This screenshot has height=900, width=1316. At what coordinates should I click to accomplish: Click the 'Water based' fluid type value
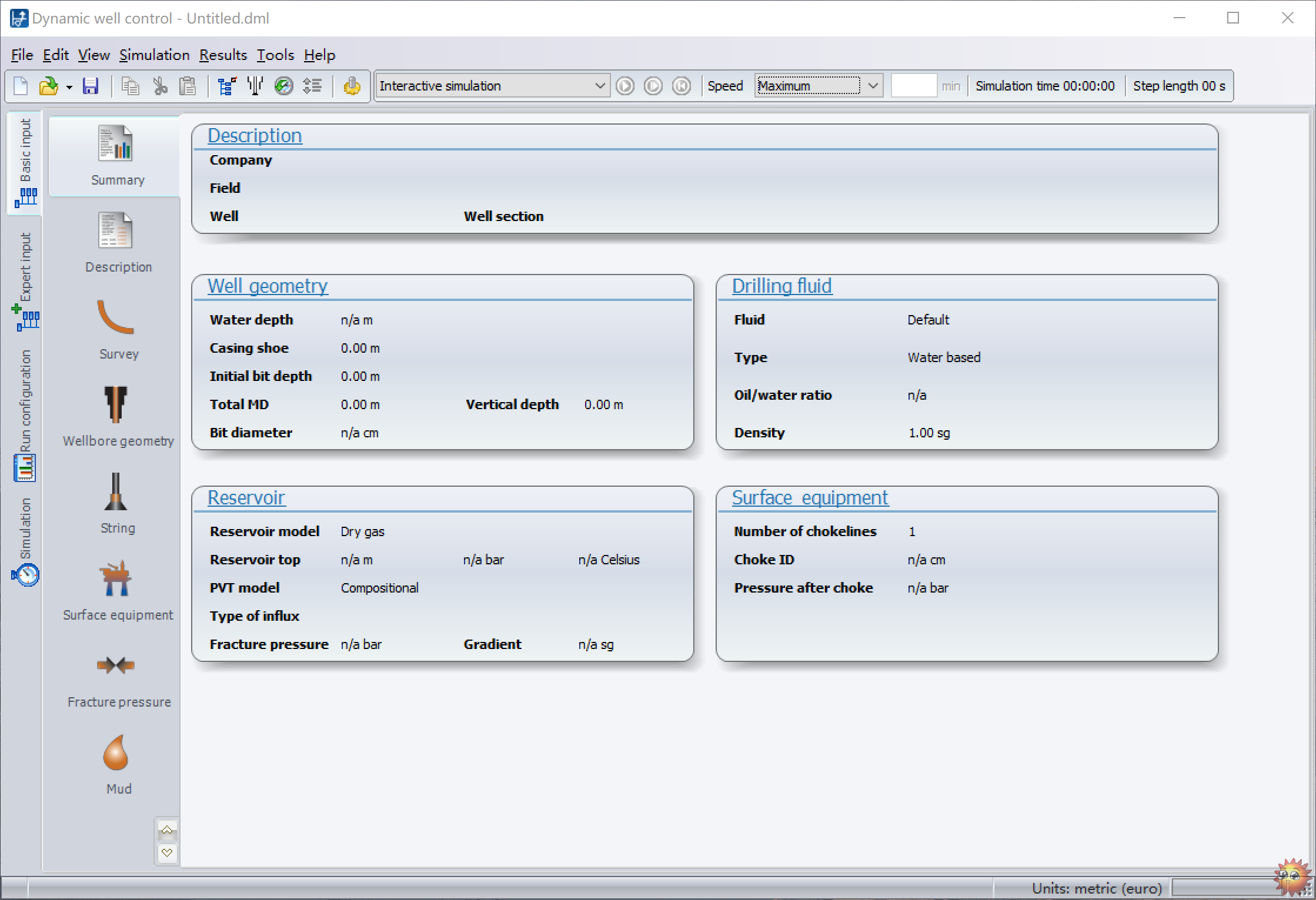click(944, 357)
